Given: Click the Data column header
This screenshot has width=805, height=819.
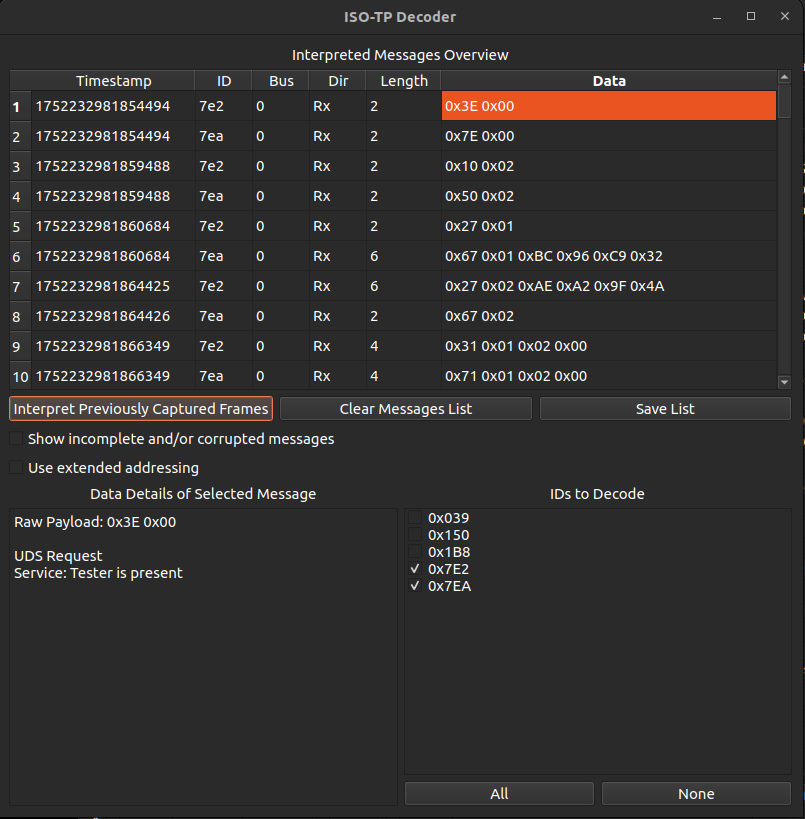Looking at the screenshot, I should coord(608,81).
